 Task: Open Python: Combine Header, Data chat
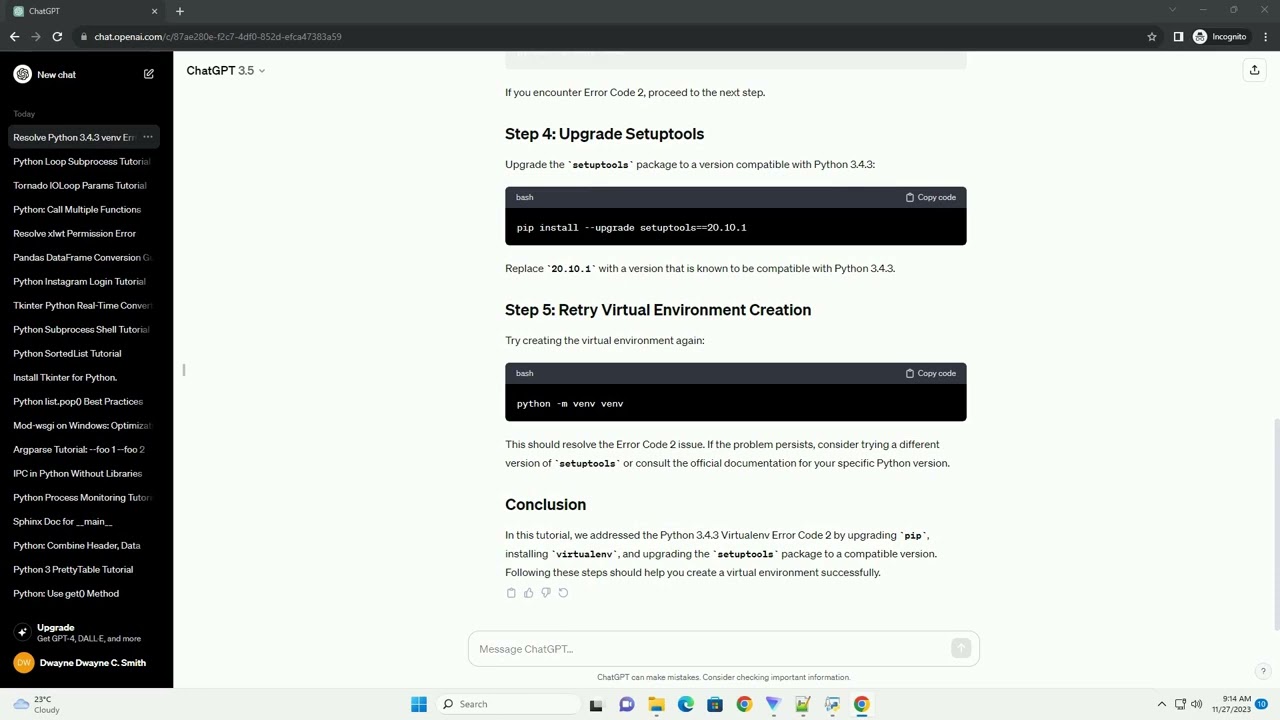coord(83,545)
